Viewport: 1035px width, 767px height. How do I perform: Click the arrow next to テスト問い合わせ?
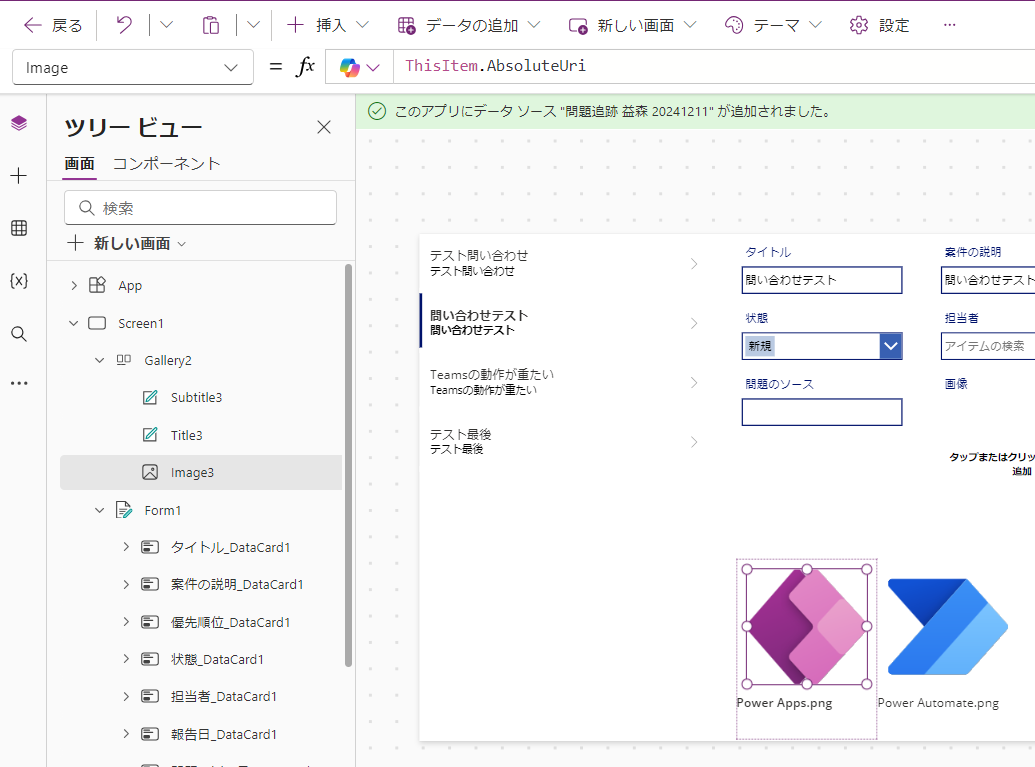(694, 264)
